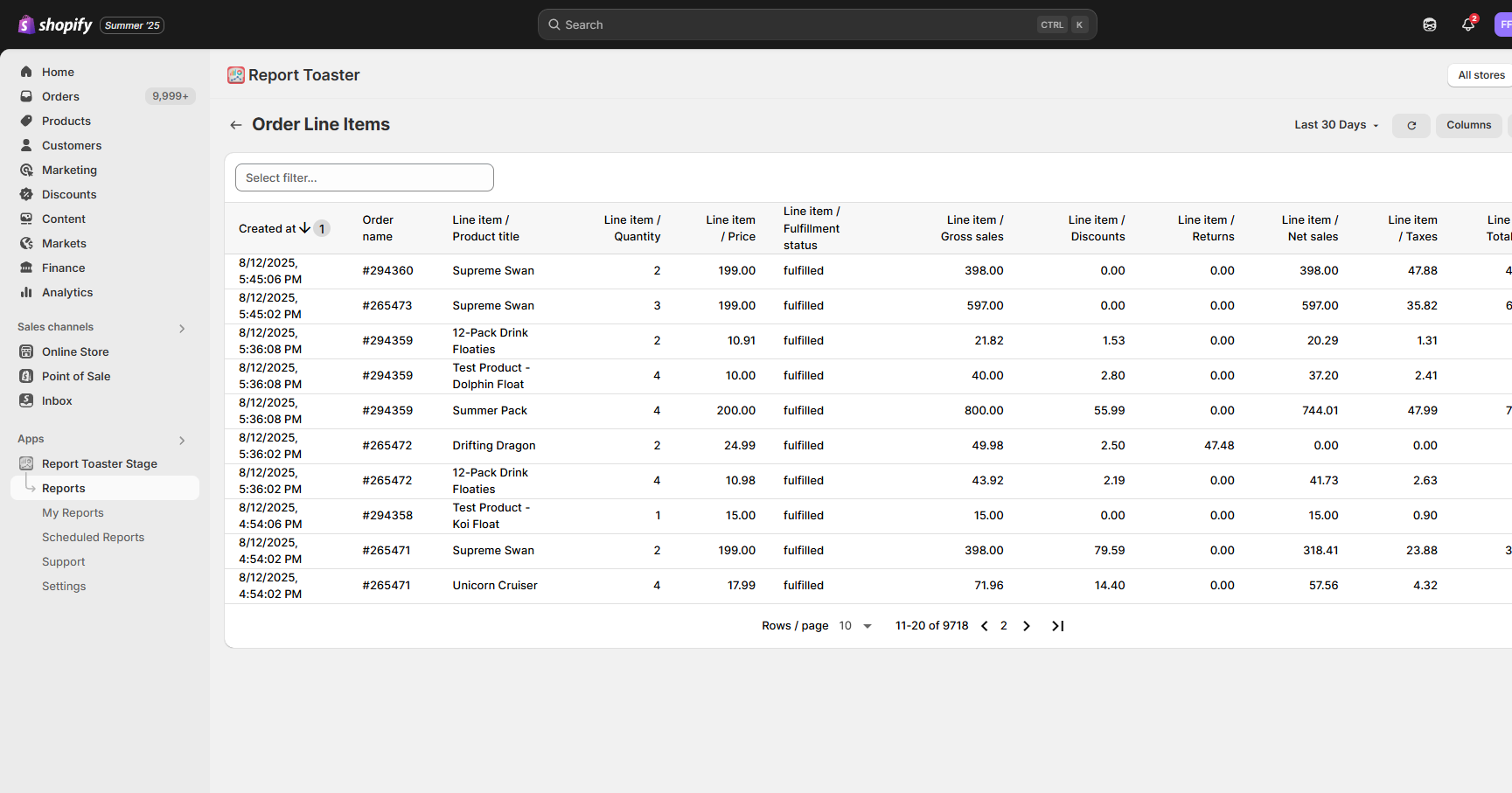Open the Rows per page dropdown
The height and width of the screenshot is (793, 1512).
[855, 626]
